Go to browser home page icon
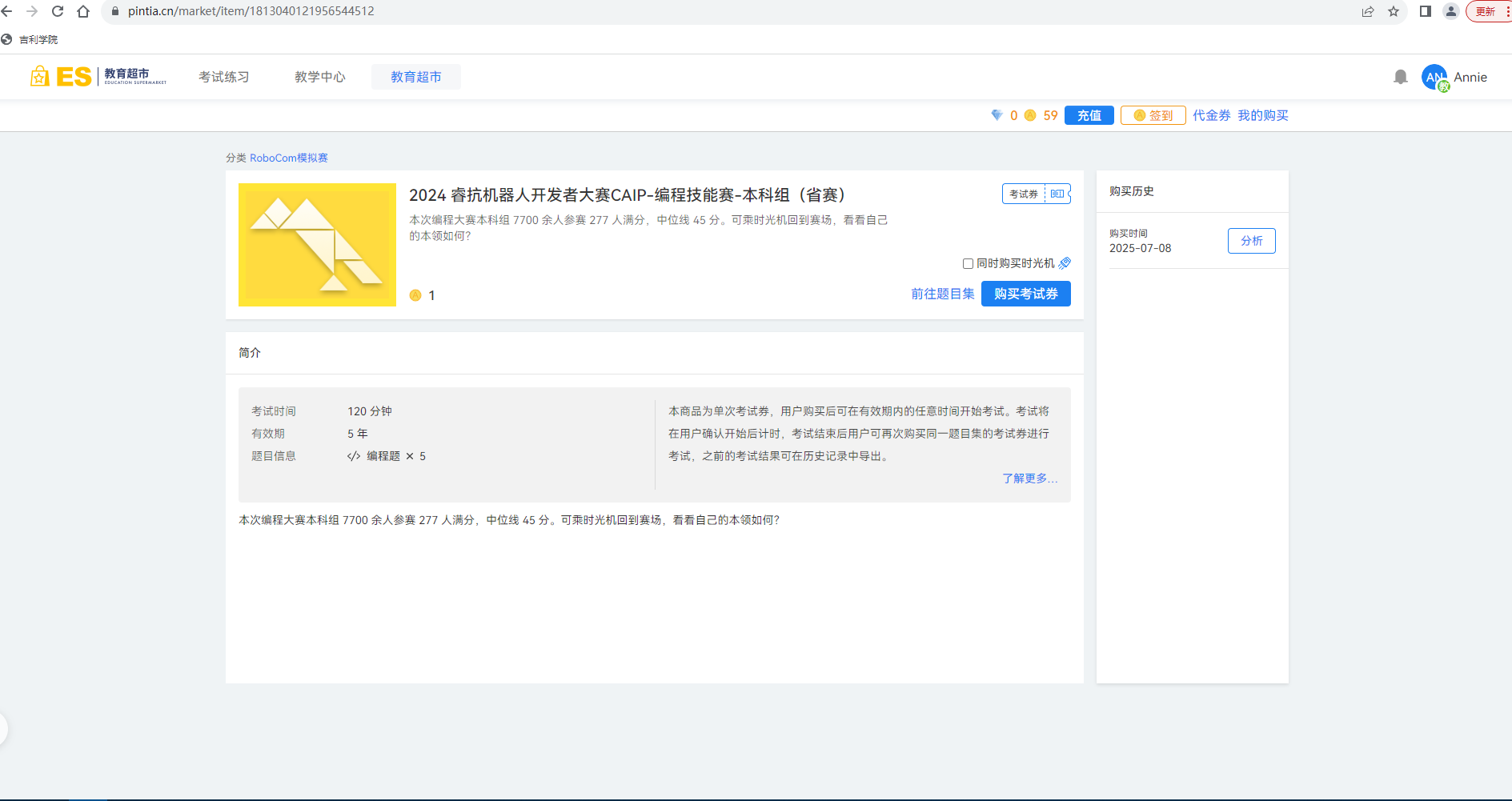 coord(83,11)
